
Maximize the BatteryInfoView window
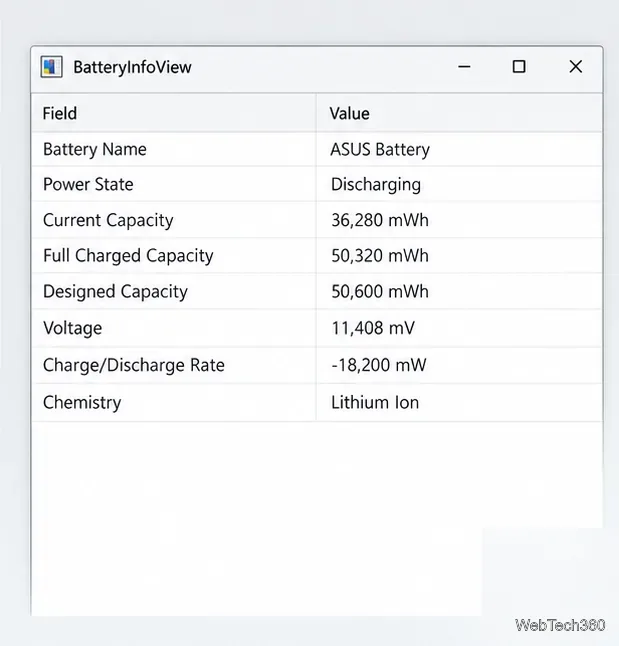coord(519,67)
